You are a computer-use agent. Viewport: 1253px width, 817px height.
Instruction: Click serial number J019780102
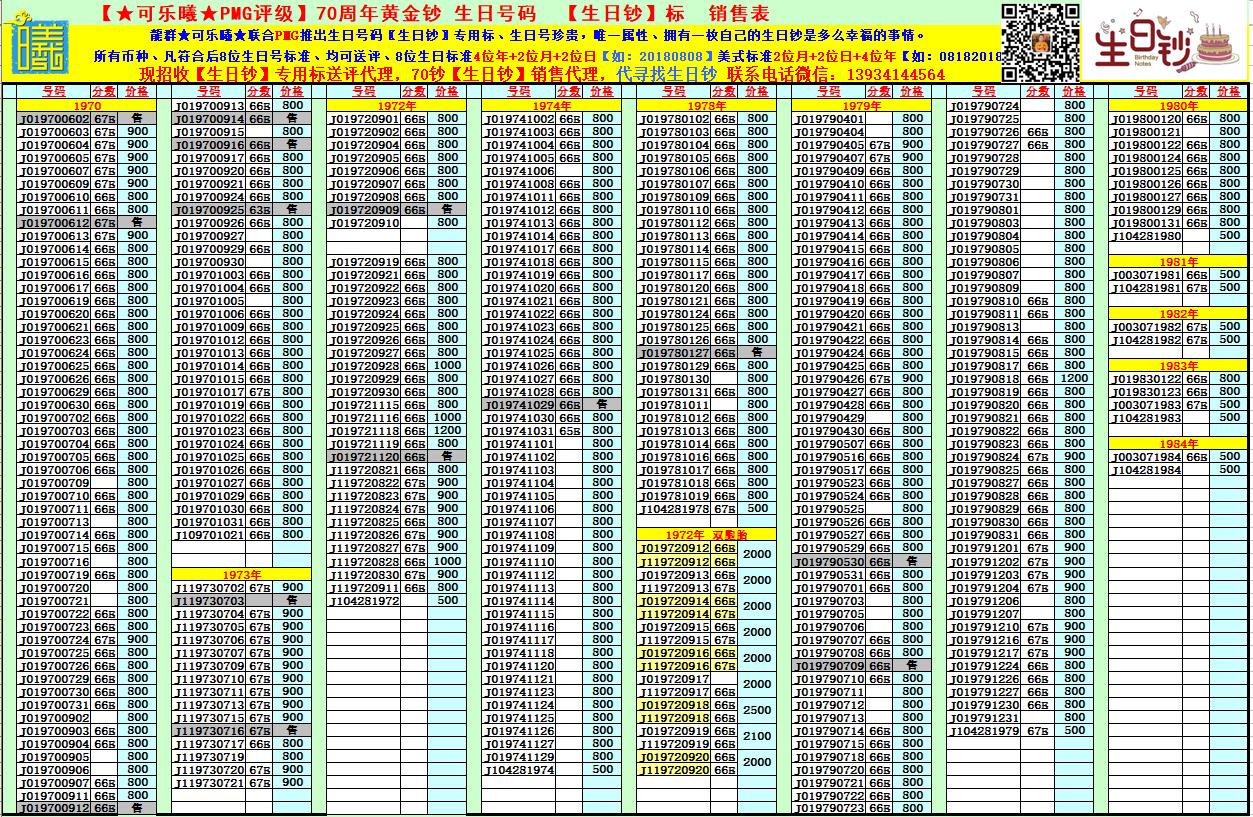675,118
